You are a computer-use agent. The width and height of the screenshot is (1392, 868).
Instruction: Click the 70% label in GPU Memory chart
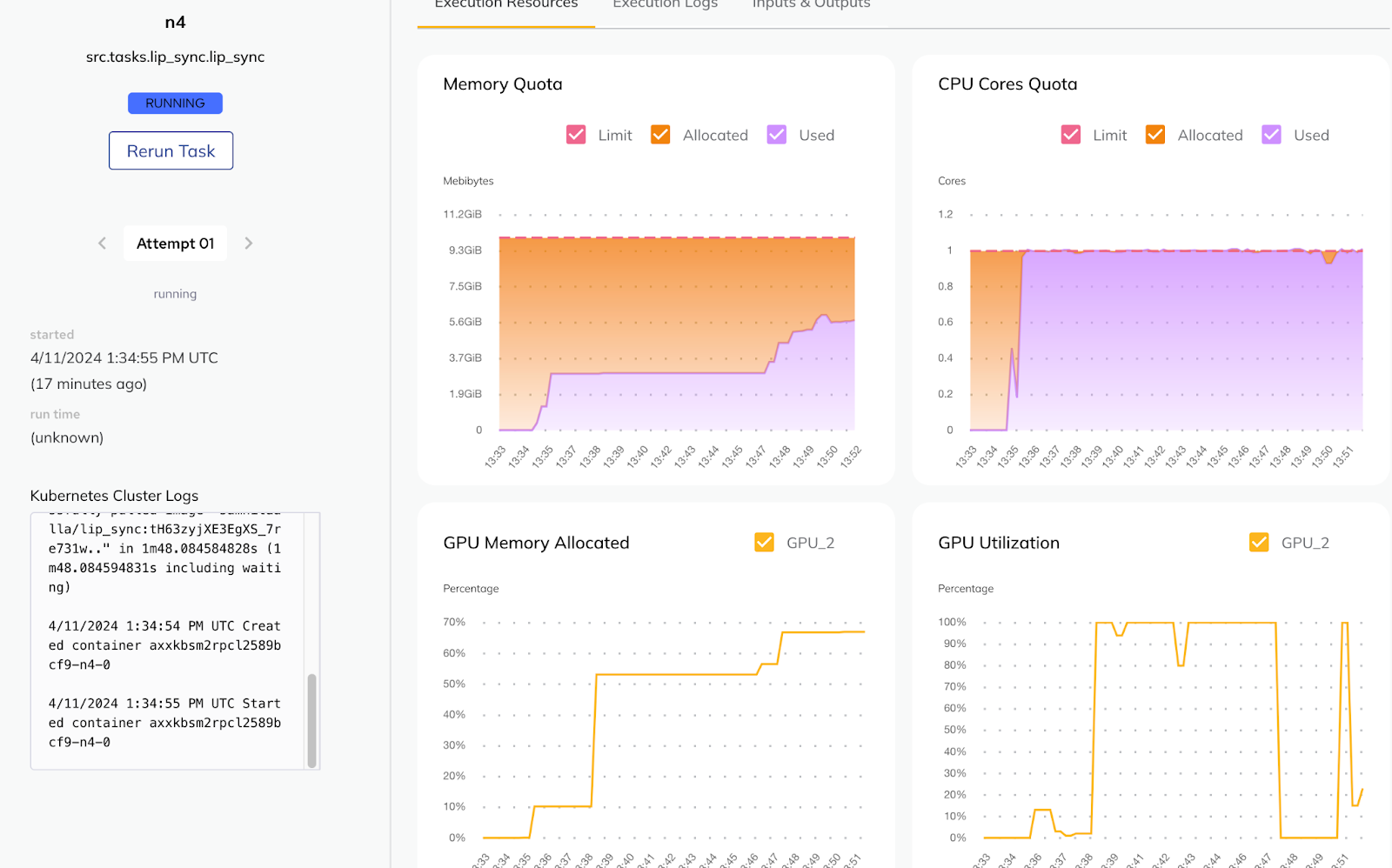[x=454, y=622]
